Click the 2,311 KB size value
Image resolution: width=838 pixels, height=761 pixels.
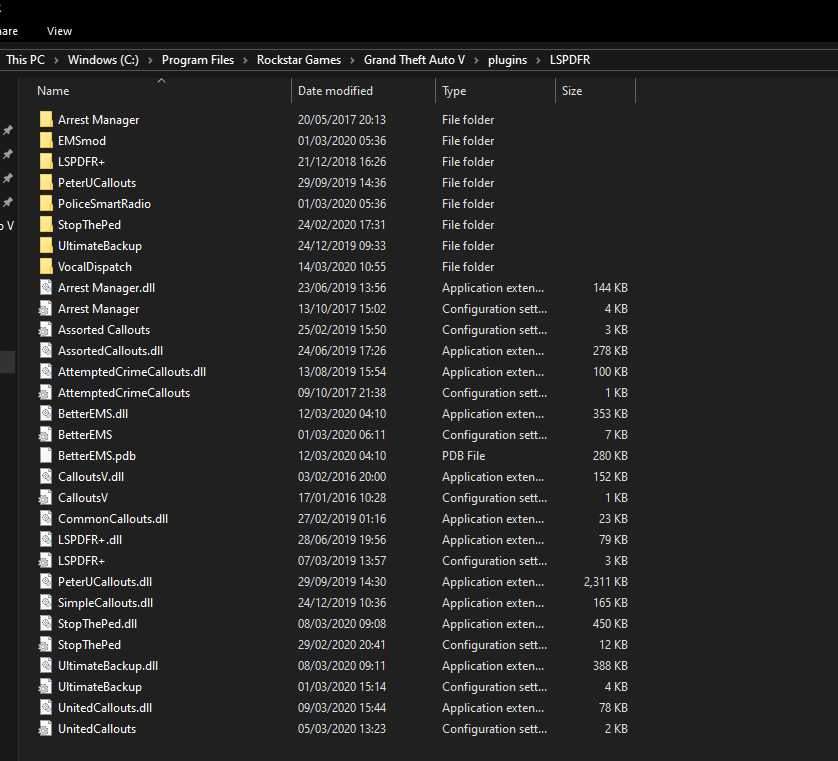[606, 581]
